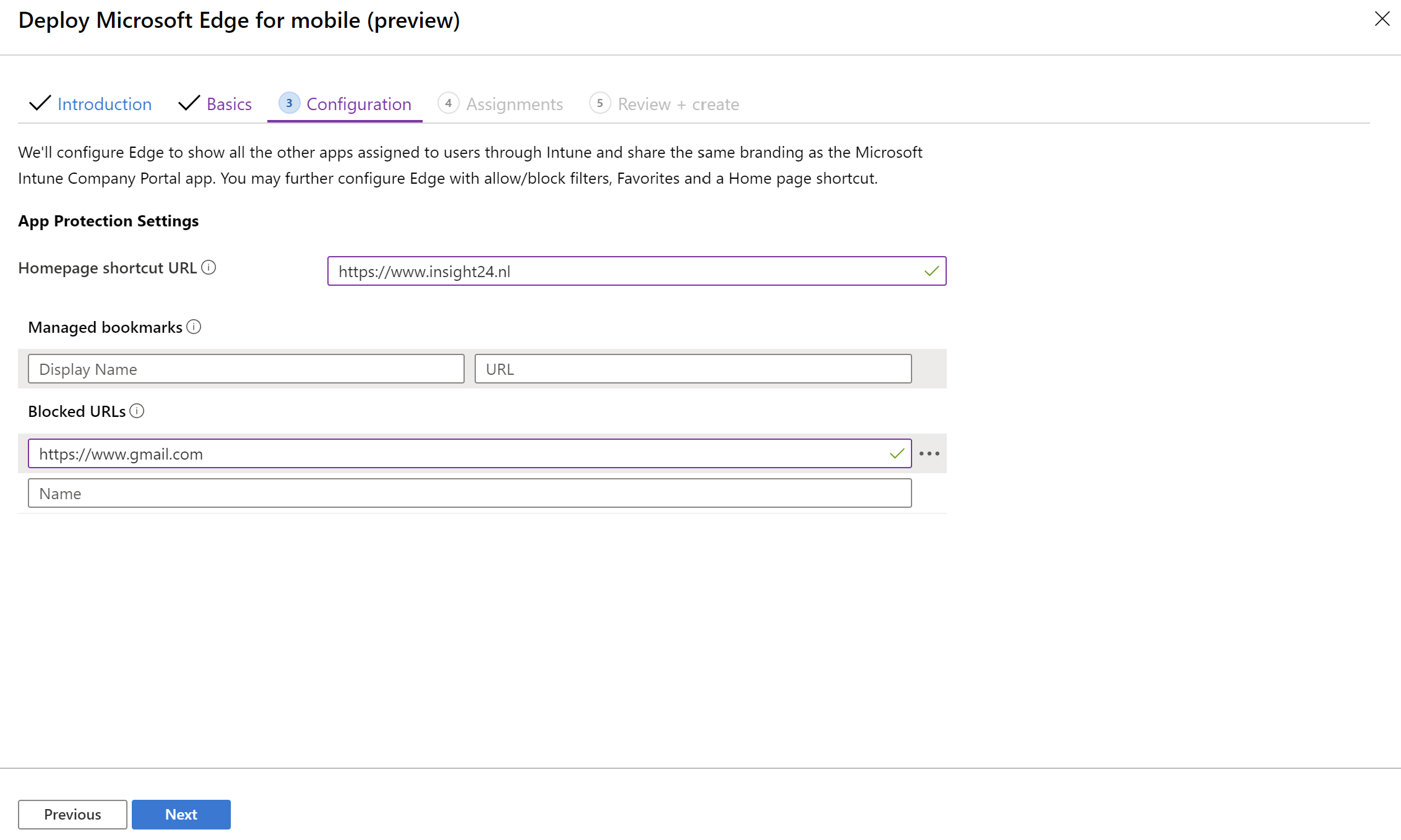This screenshot has width=1401, height=840.
Task: Go back to the Introduction tab
Action: [104, 104]
